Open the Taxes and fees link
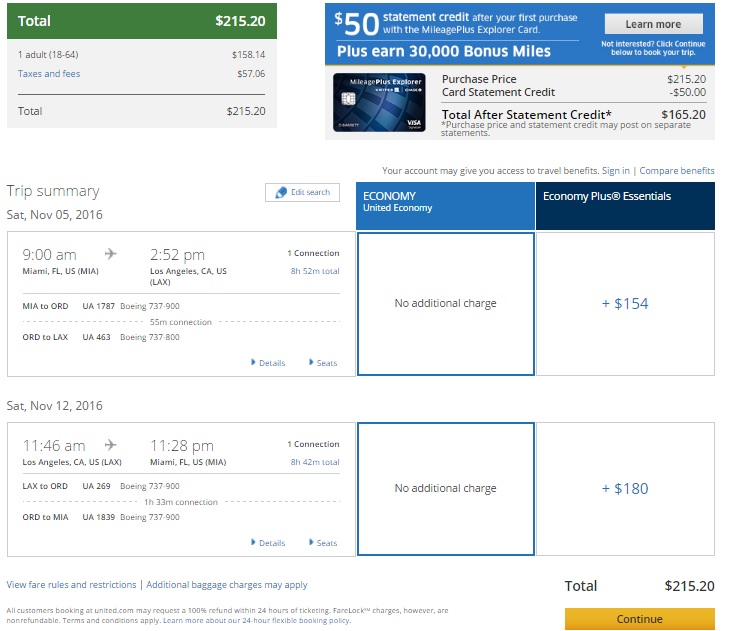This screenshot has height=631, width=748. [x=49, y=73]
